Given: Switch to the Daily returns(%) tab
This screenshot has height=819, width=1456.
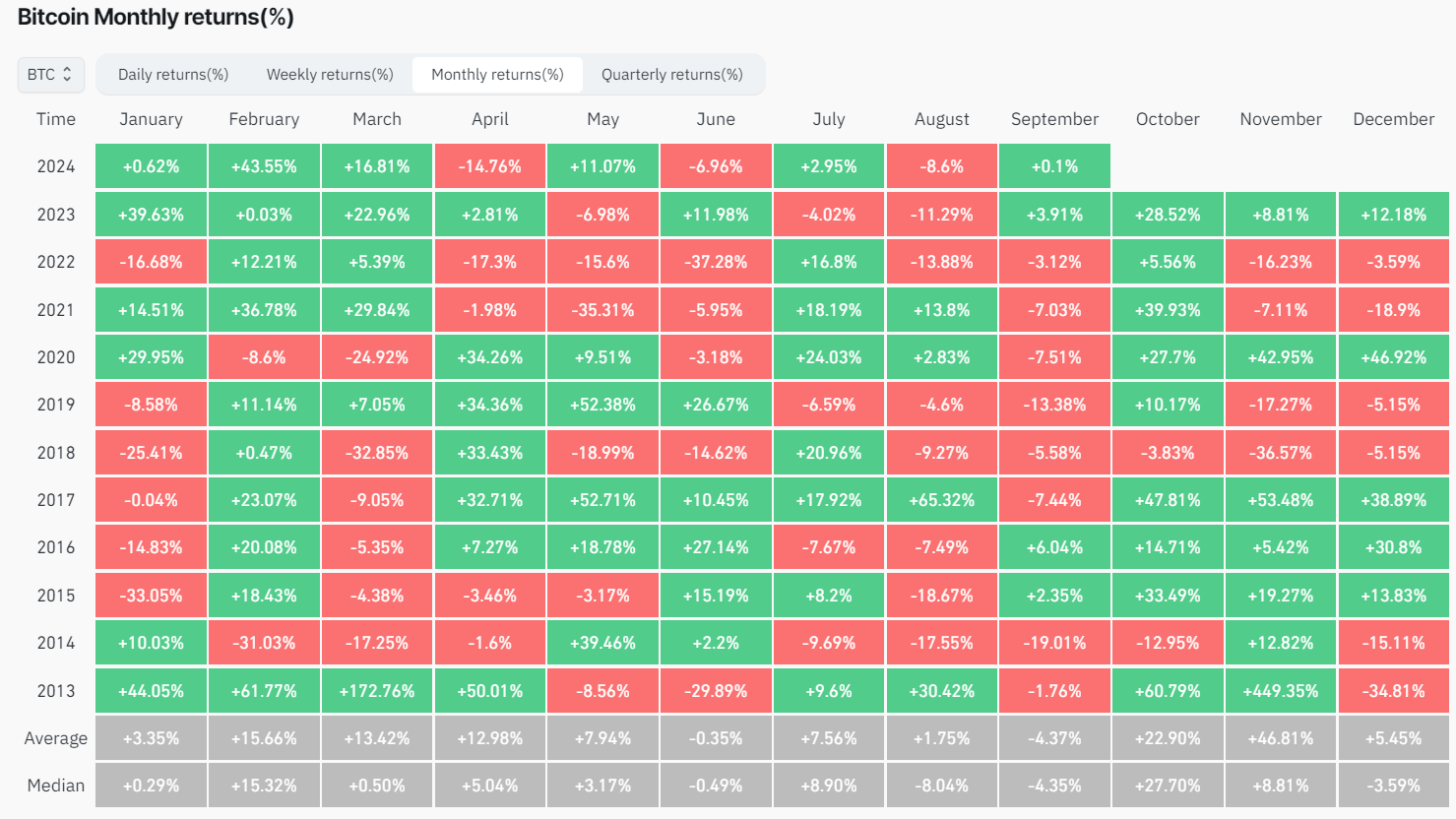Looking at the screenshot, I should point(173,74).
